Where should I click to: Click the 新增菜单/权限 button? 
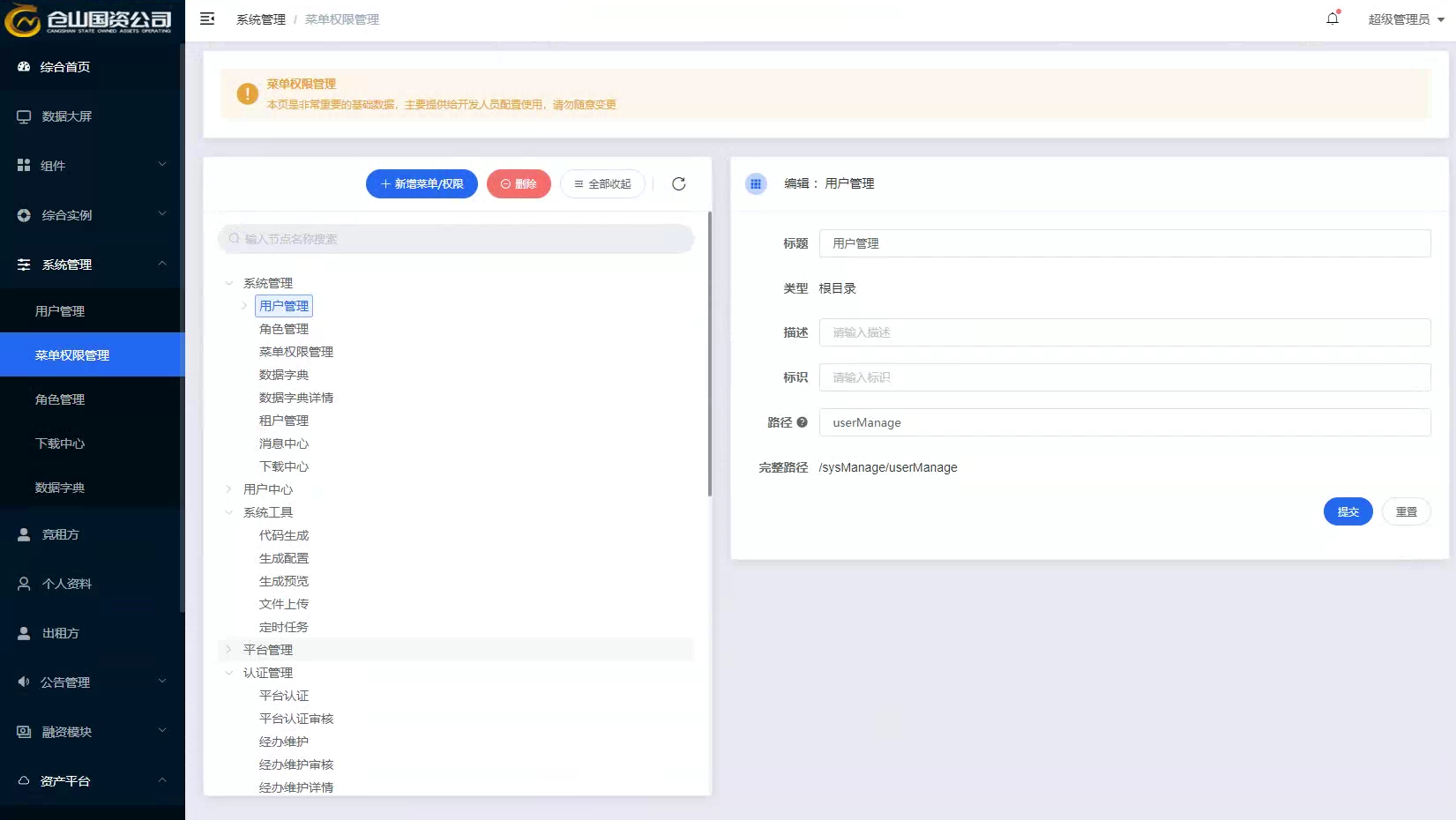coord(422,183)
